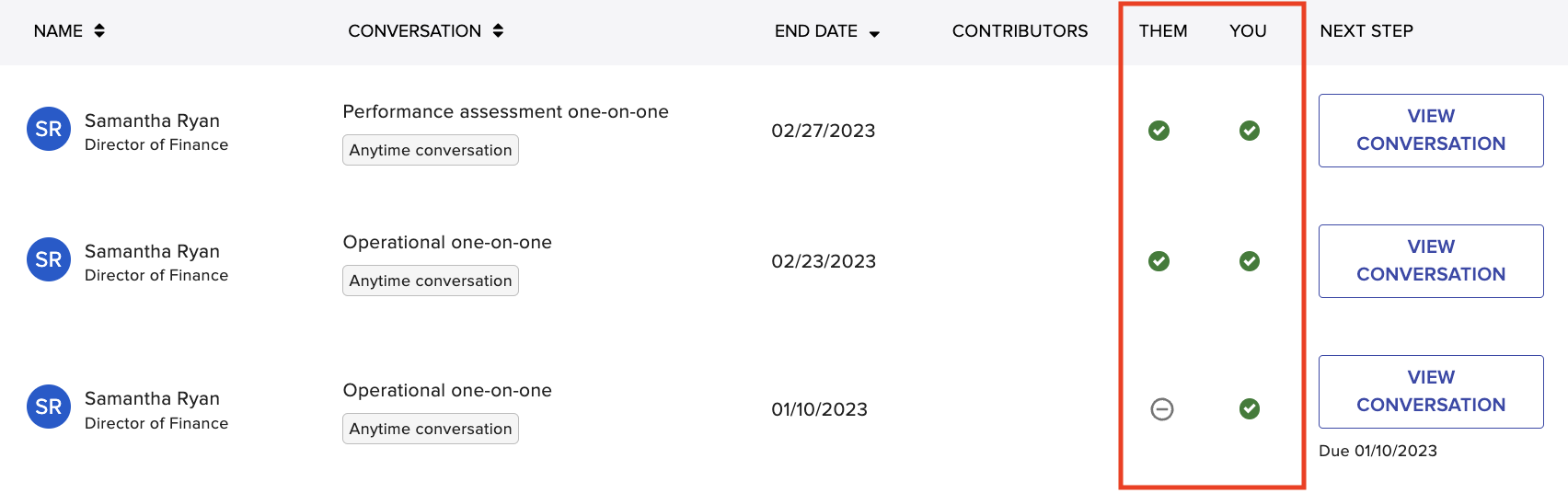Viewport: 1568px width, 493px height.
Task: Click the CONTRIBUTORS column header
Action: 1020,31
